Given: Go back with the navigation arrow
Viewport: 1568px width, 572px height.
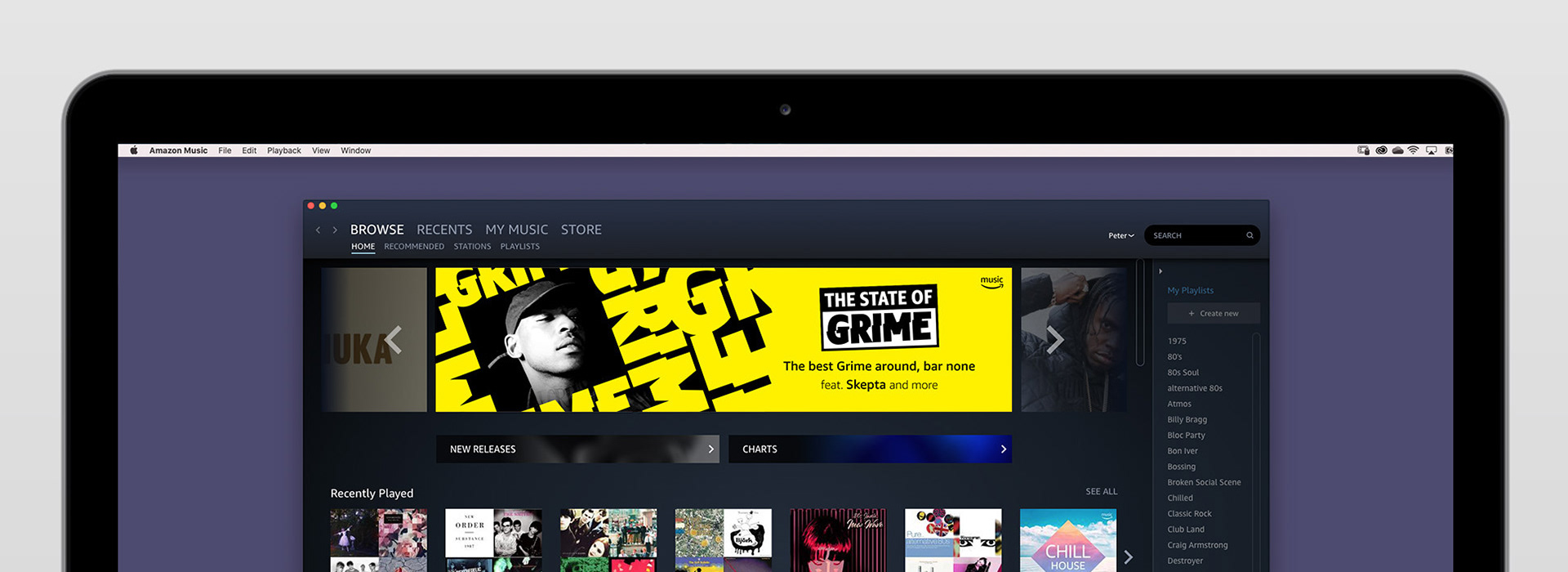Looking at the screenshot, I should coord(318,230).
